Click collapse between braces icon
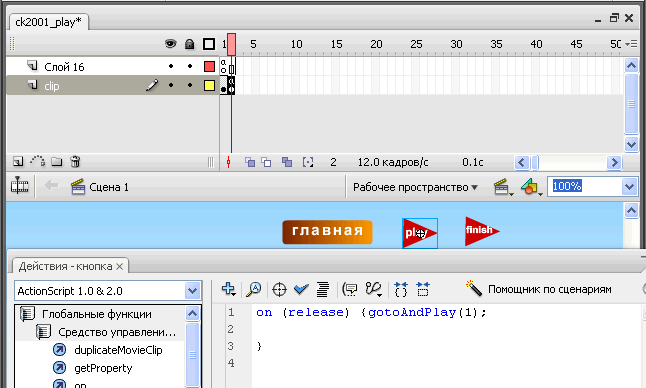 click(x=401, y=290)
